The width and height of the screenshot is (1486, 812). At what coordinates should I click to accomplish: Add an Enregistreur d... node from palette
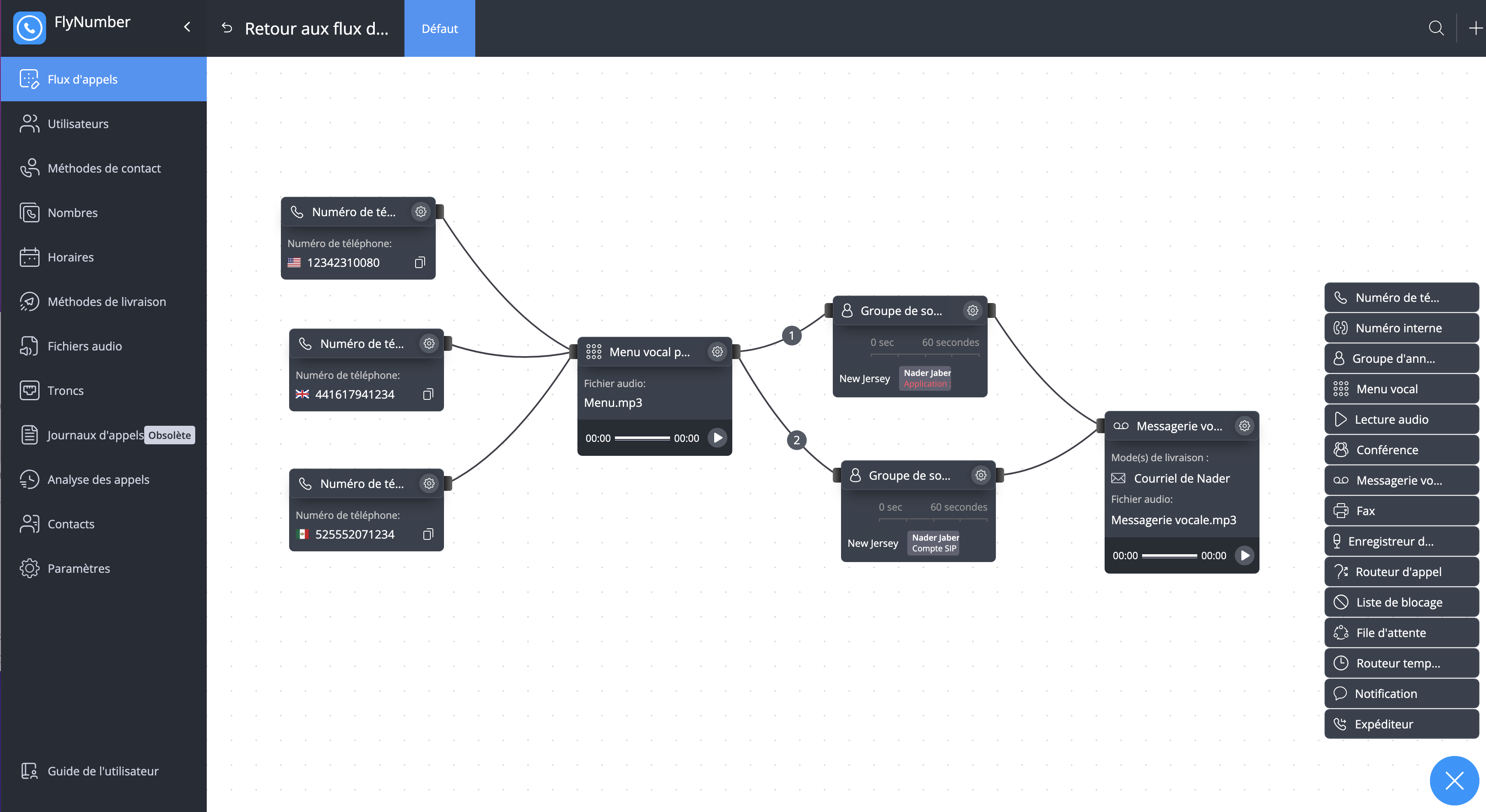coord(1402,541)
